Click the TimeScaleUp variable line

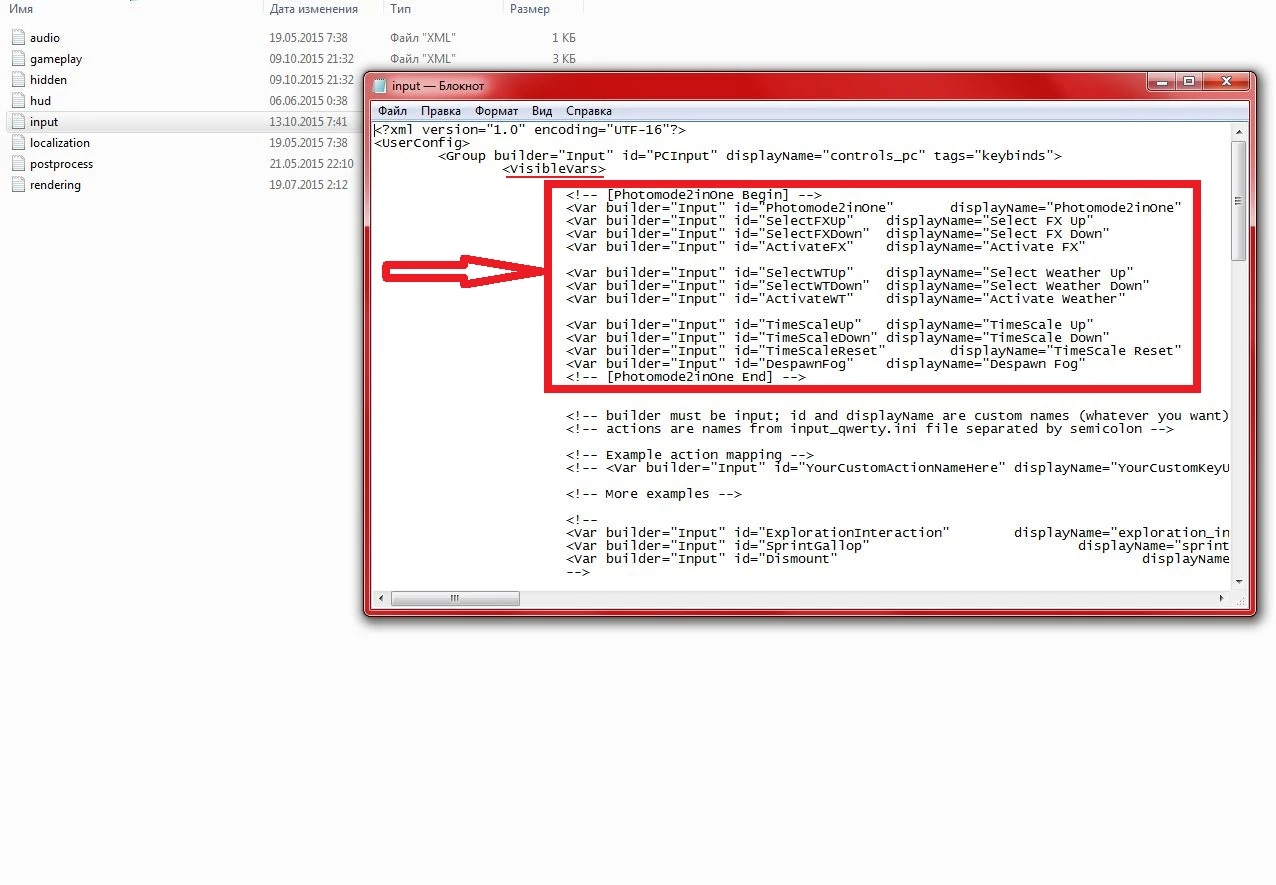[830, 325]
